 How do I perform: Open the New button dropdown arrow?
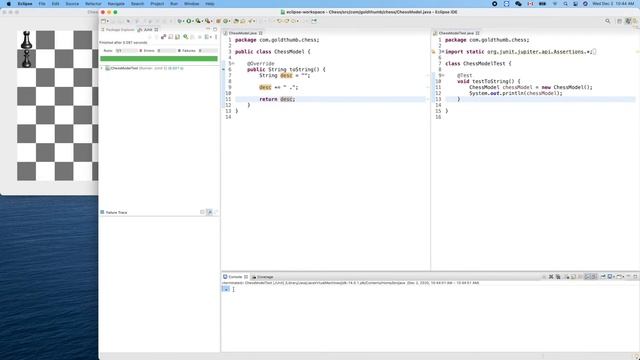coord(108,21)
